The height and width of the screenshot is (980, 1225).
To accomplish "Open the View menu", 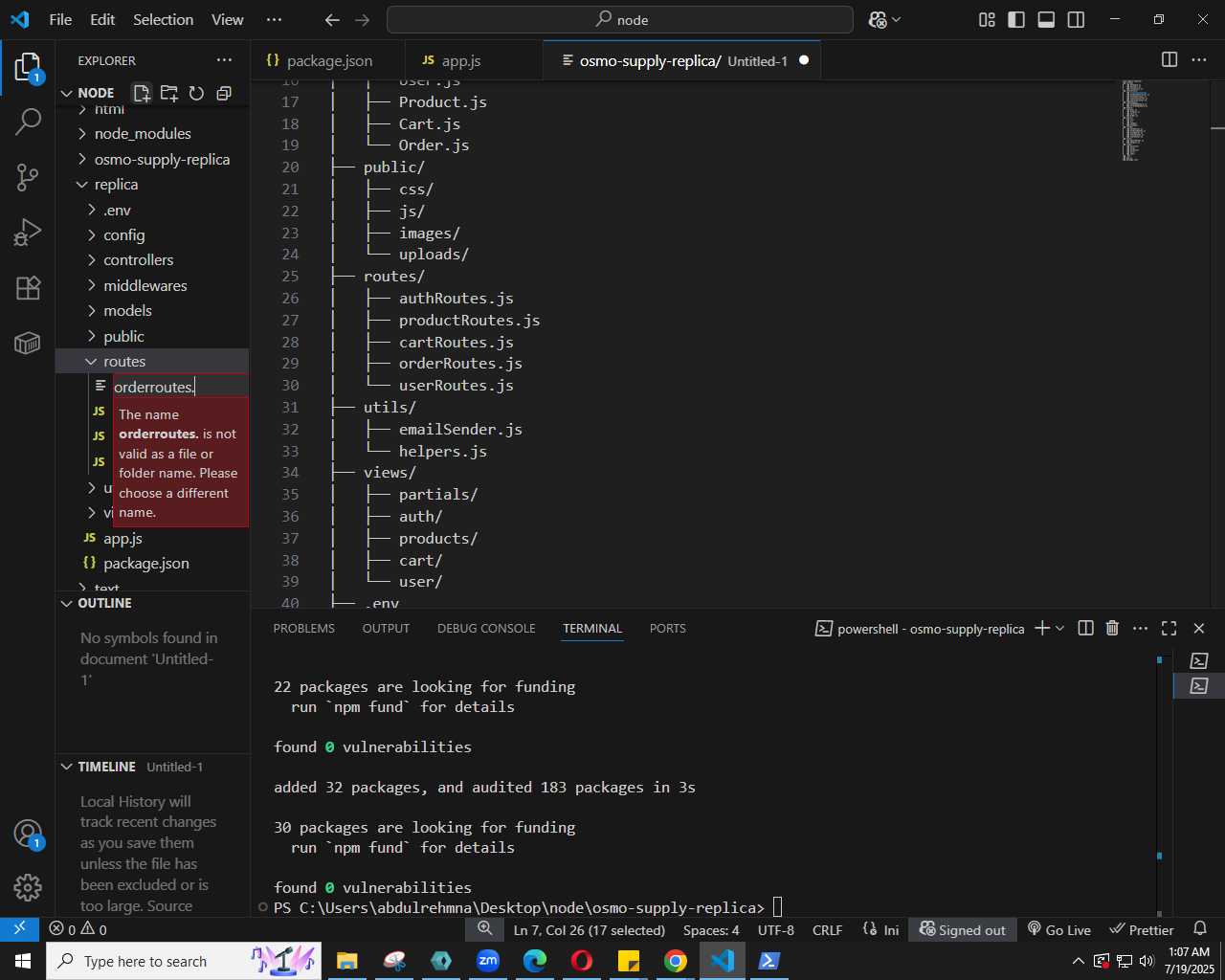I will point(228,19).
